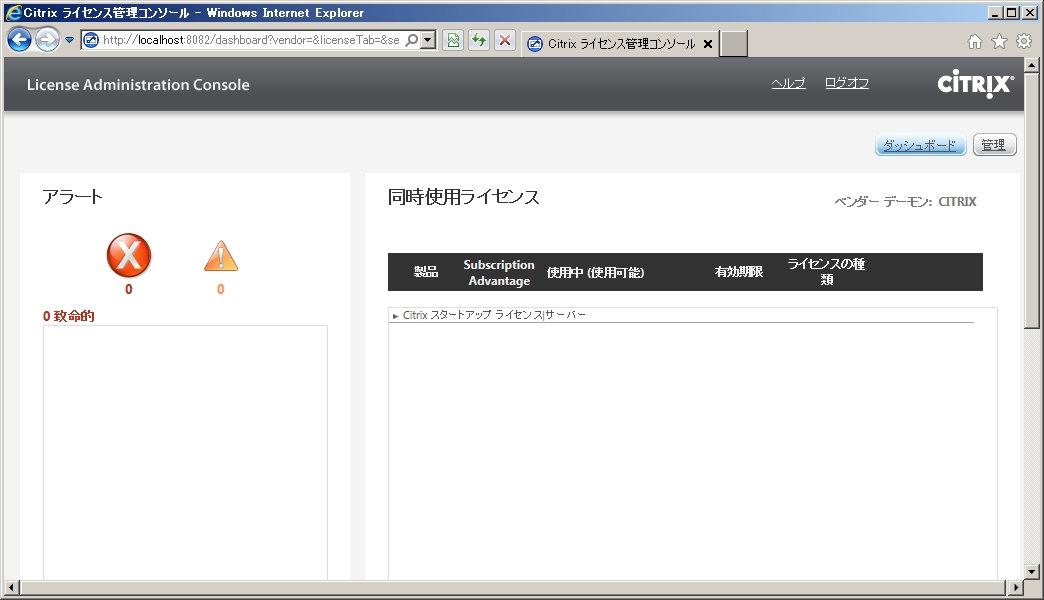Open the Tools gear icon menu
The image size is (1044, 600).
tap(1023, 41)
